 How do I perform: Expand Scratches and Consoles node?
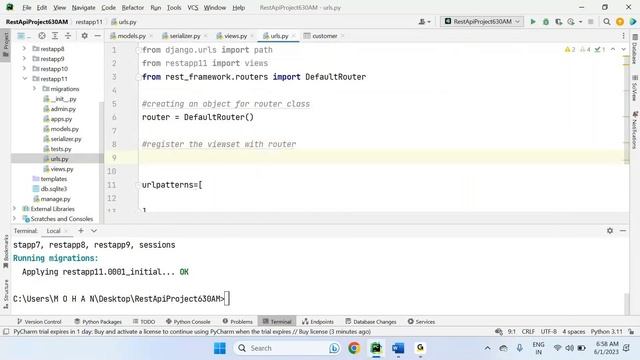(15, 219)
